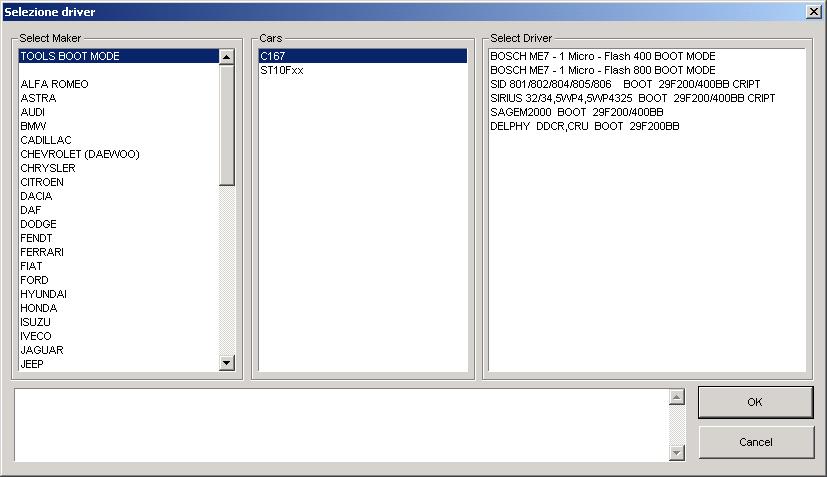Select ST10Fxx in the Cars list
This screenshot has width=827, height=477.
(x=363, y=70)
